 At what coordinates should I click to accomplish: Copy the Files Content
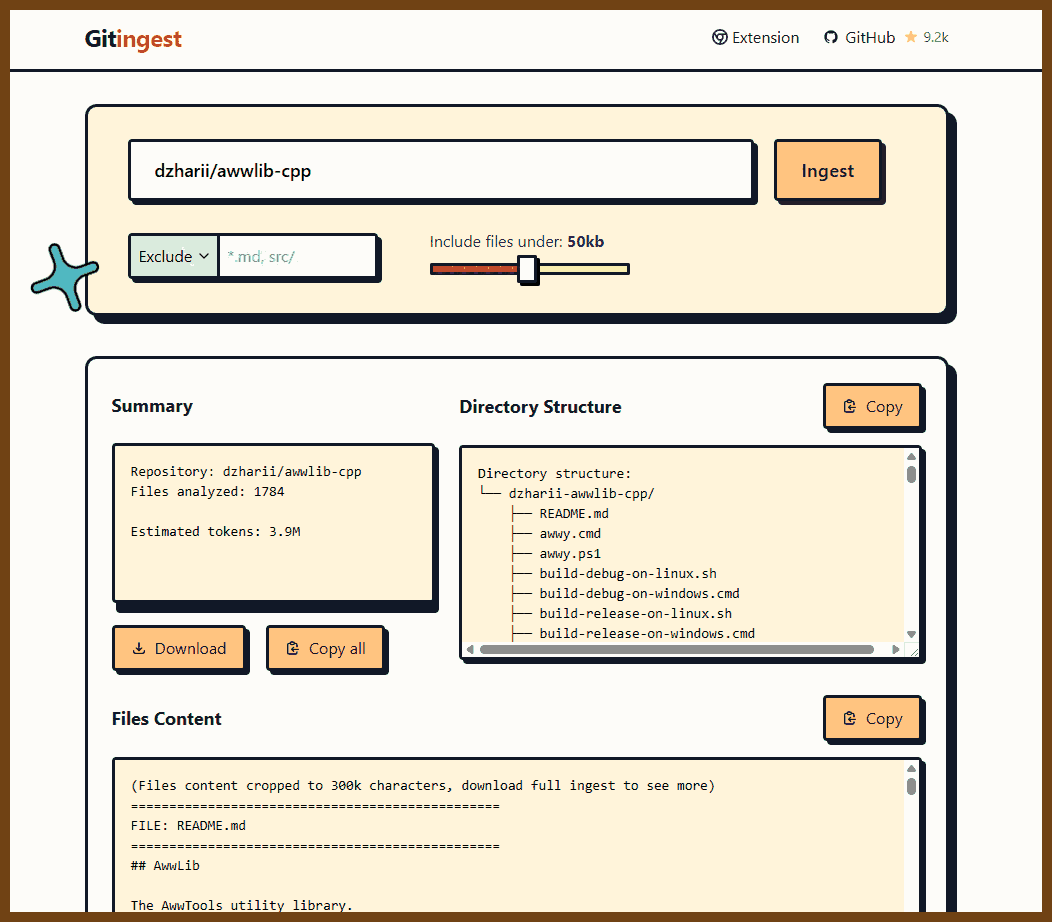[x=872, y=719]
